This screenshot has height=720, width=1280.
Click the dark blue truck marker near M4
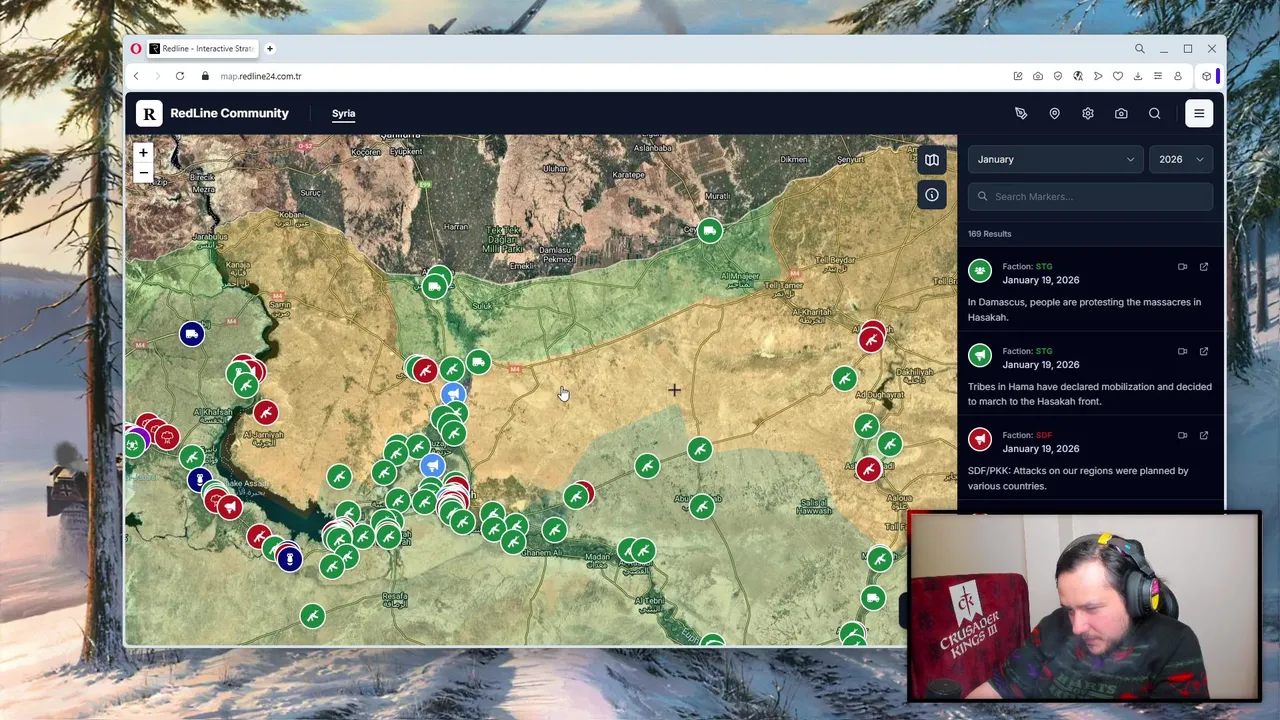click(192, 333)
